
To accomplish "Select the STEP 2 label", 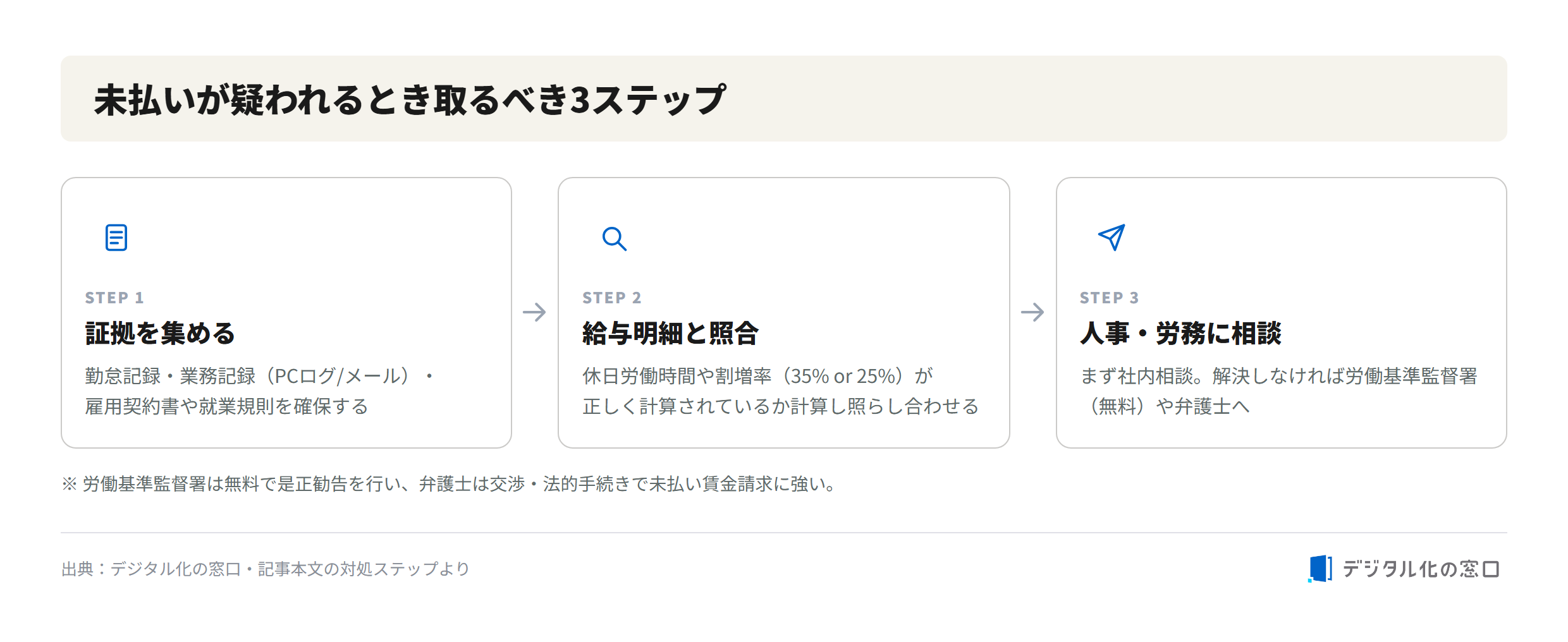I will coord(612,298).
